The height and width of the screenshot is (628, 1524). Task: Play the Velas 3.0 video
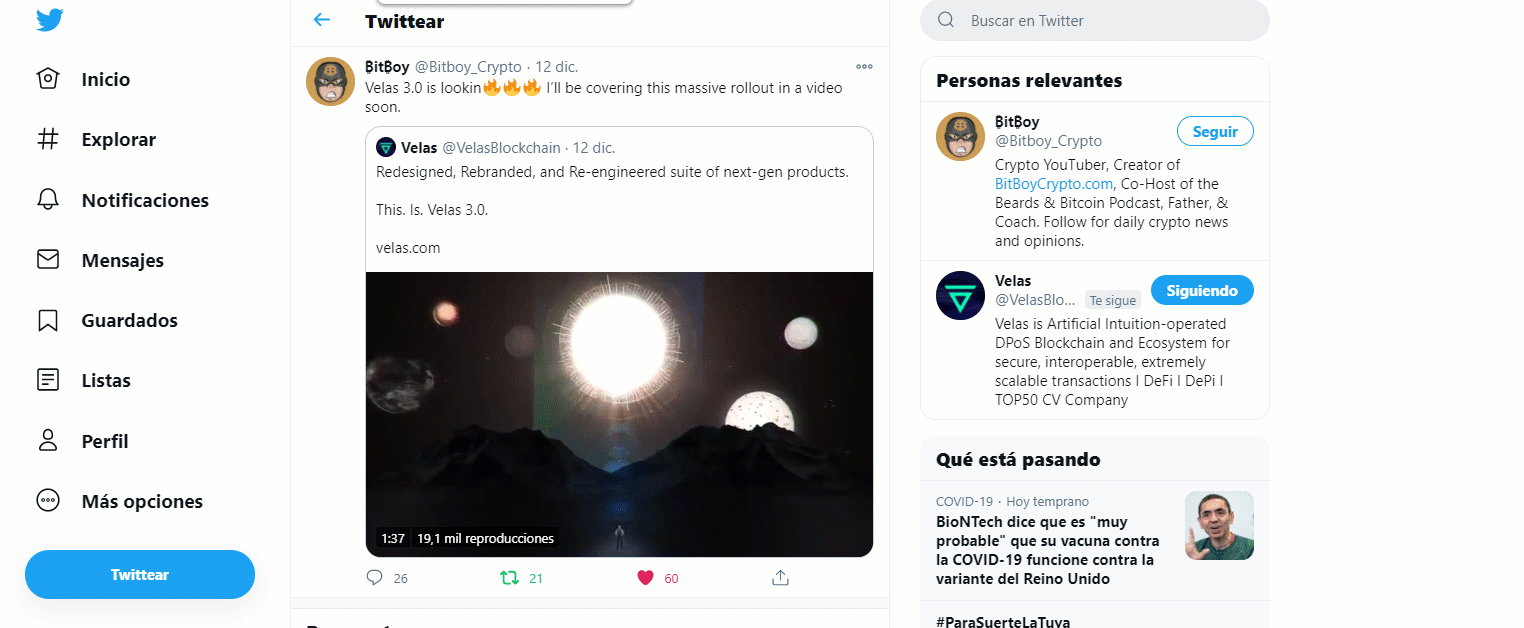619,414
